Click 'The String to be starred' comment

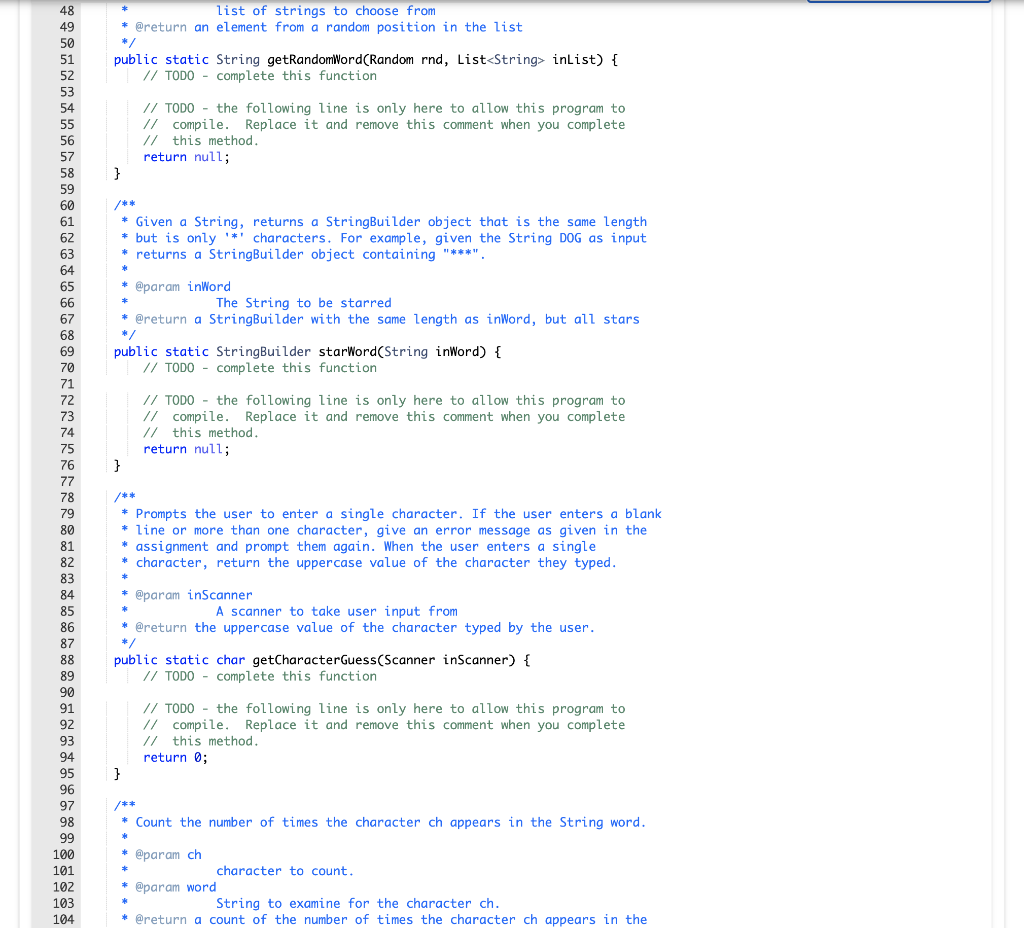pyautogui.click(x=304, y=303)
